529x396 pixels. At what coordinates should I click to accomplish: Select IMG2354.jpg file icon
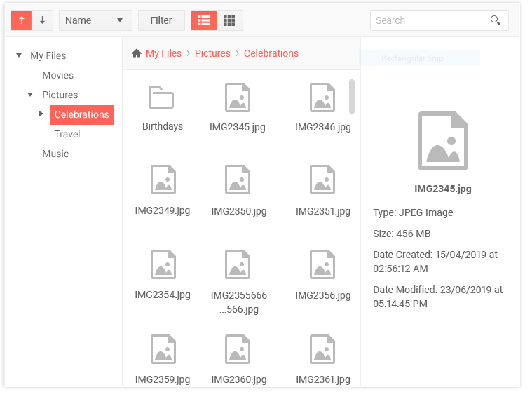[164, 265]
